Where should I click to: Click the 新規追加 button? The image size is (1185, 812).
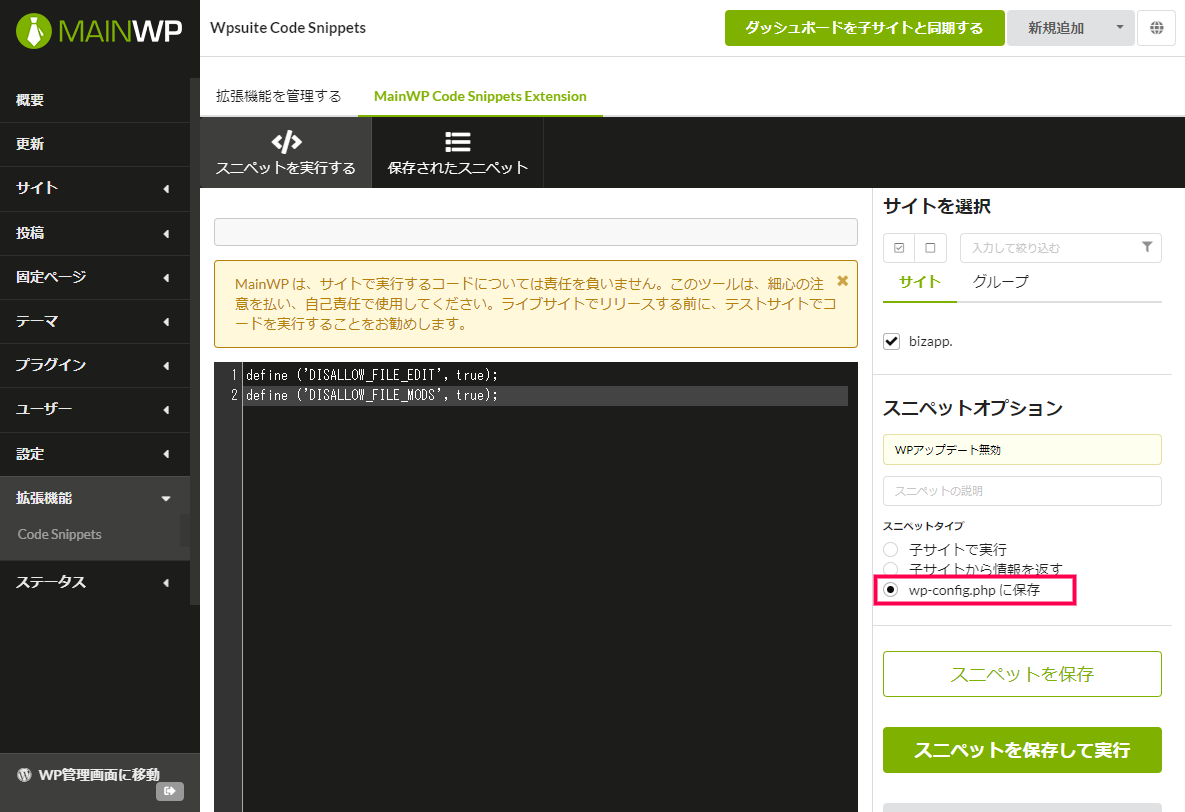click(x=1056, y=28)
